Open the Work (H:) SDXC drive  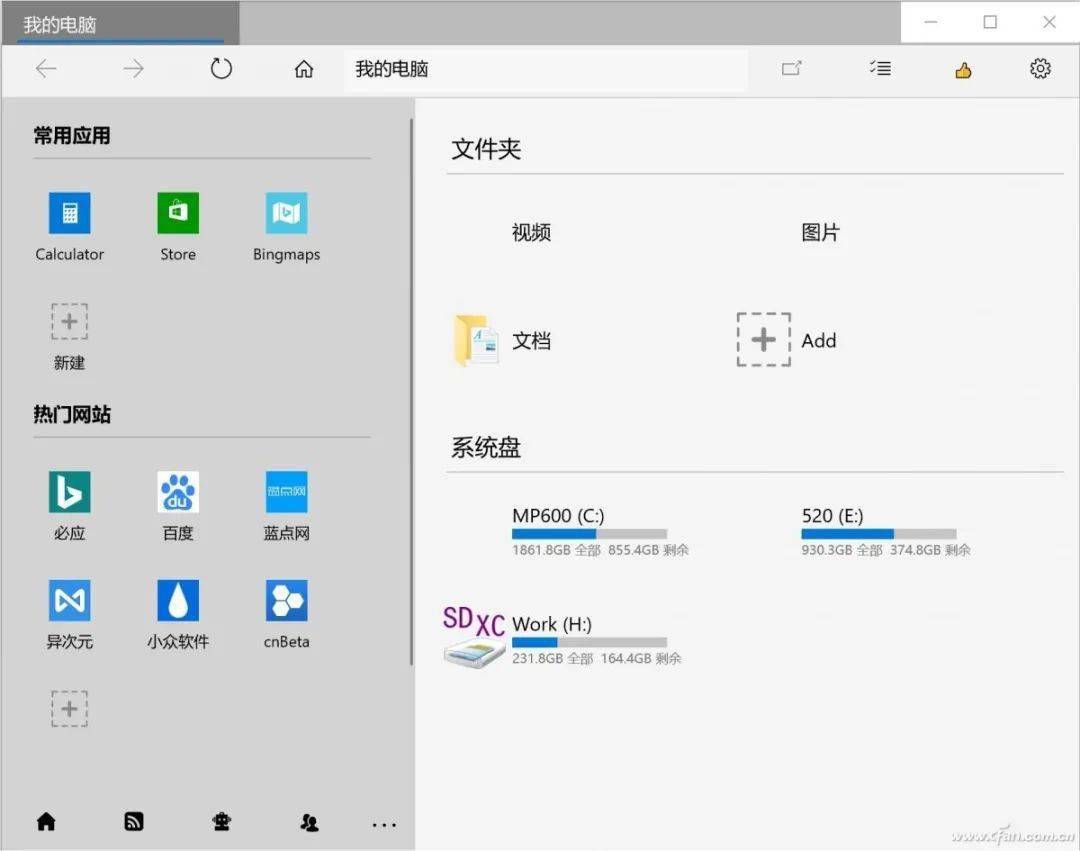pos(562,638)
